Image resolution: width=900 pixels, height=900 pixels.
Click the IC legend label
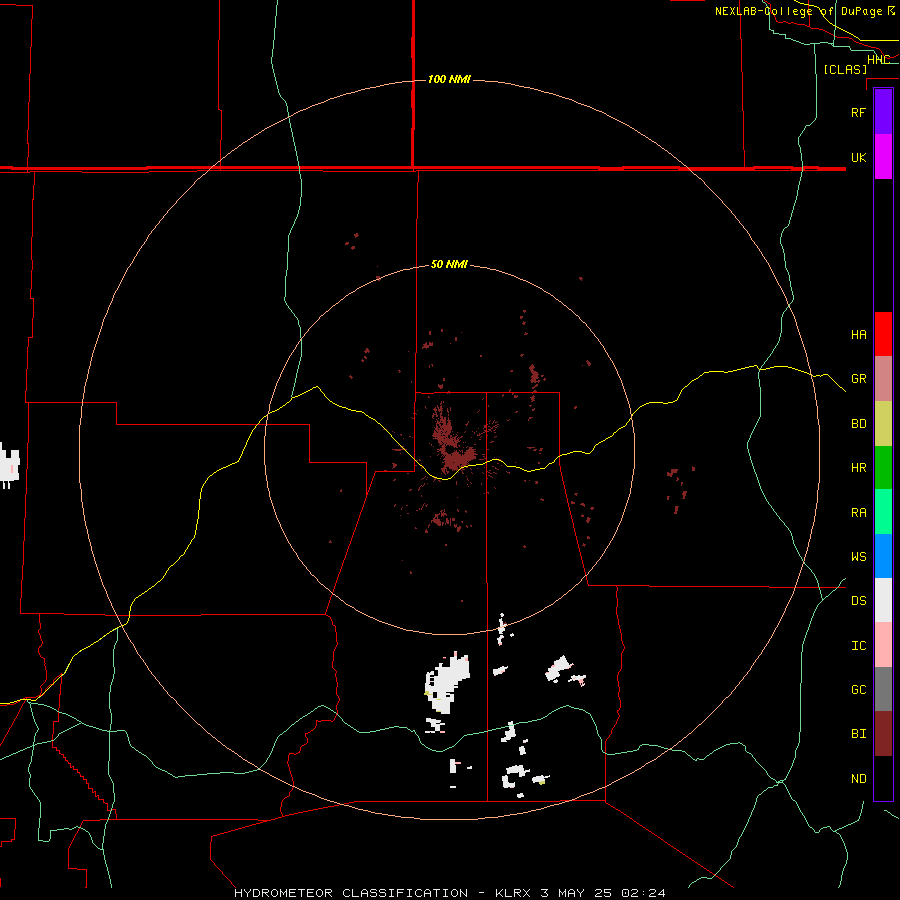(859, 646)
